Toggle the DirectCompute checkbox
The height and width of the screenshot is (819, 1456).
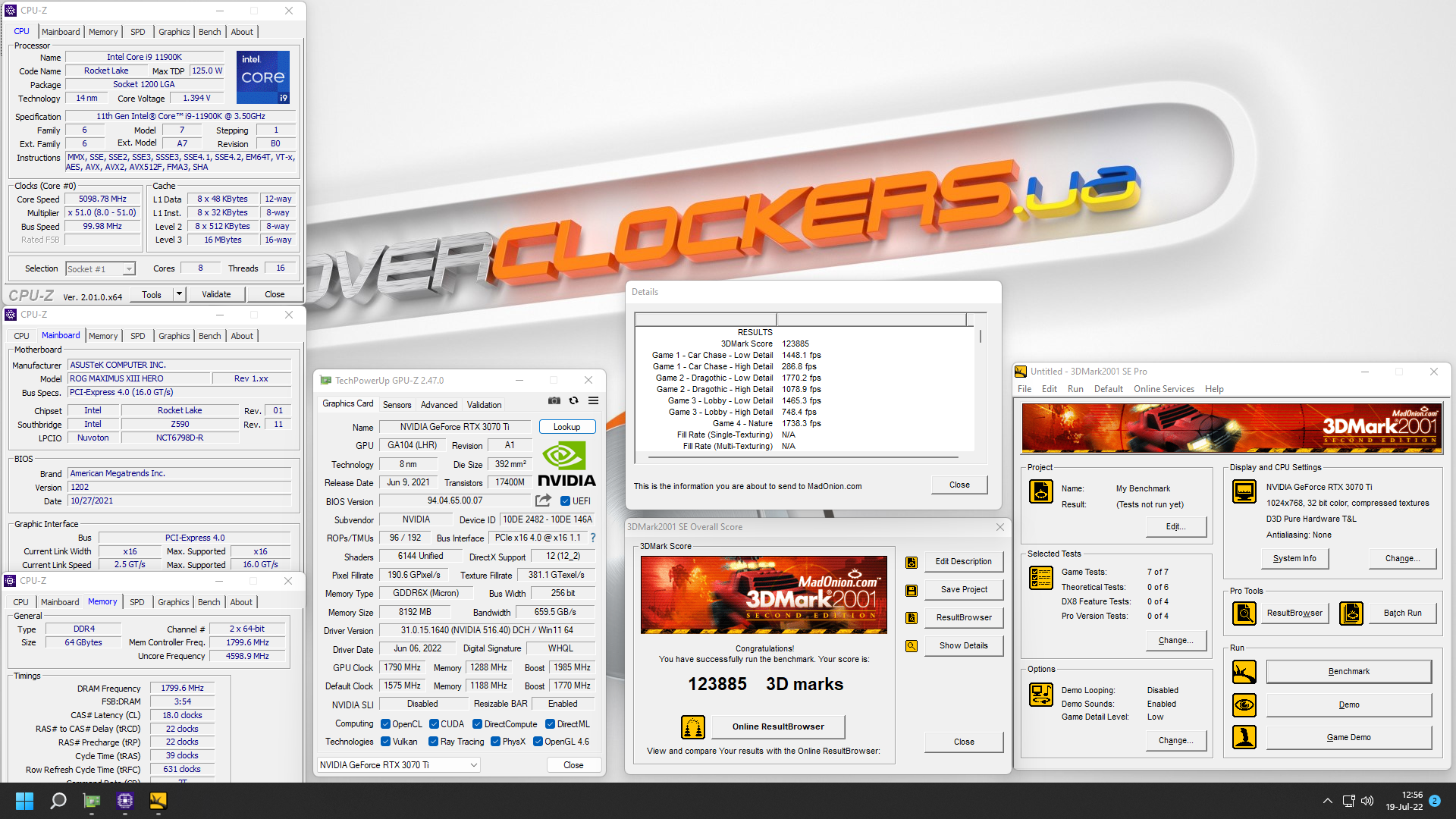coord(478,724)
